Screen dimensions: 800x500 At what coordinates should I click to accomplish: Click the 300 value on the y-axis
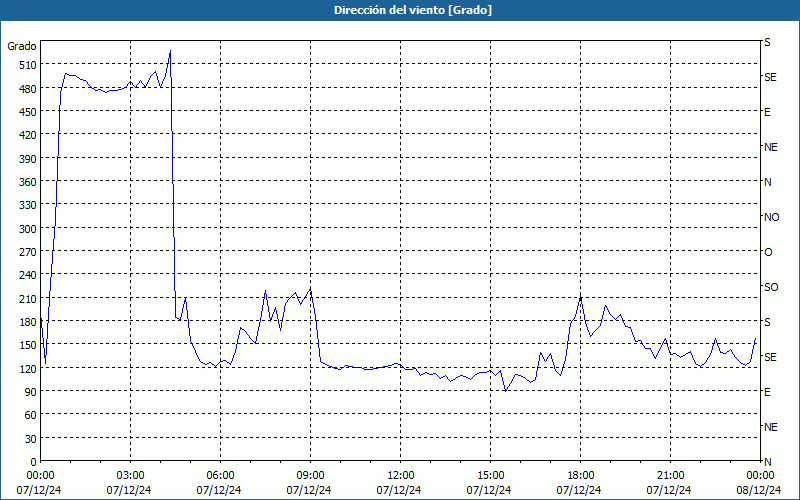tap(28, 229)
